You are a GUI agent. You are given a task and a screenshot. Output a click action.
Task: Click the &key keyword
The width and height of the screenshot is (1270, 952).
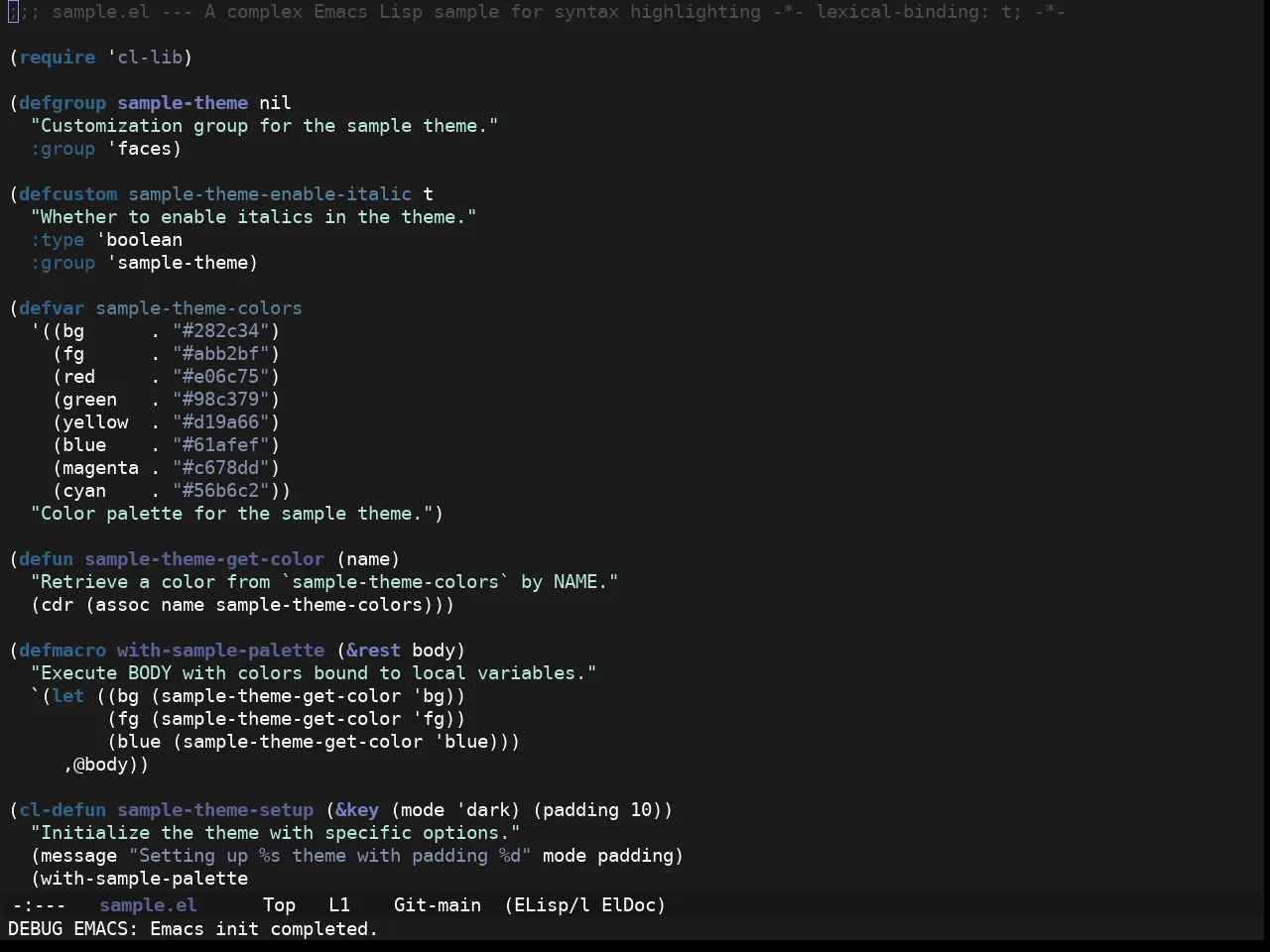[x=357, y=810]
